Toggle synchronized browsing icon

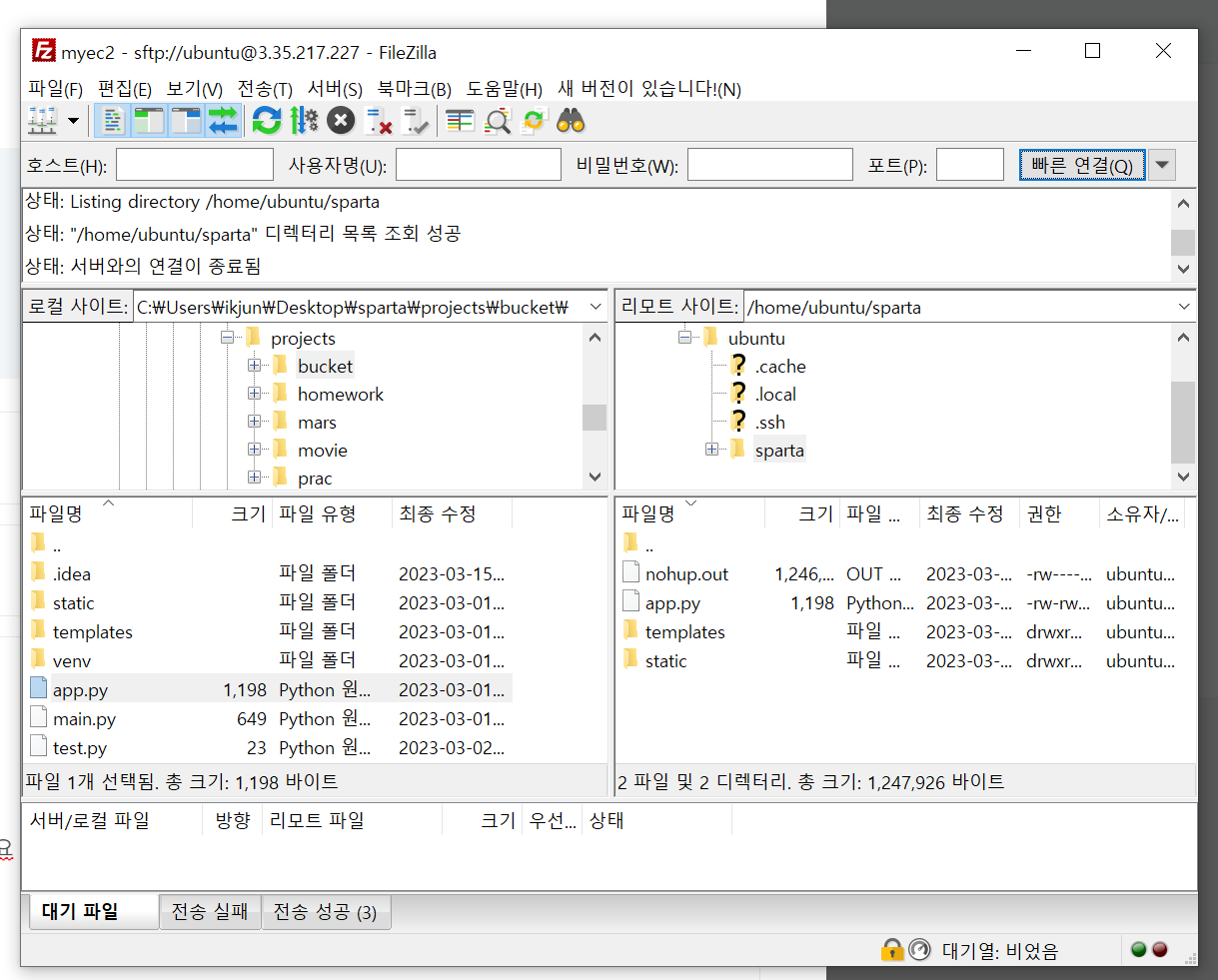[x=534, y=121]
